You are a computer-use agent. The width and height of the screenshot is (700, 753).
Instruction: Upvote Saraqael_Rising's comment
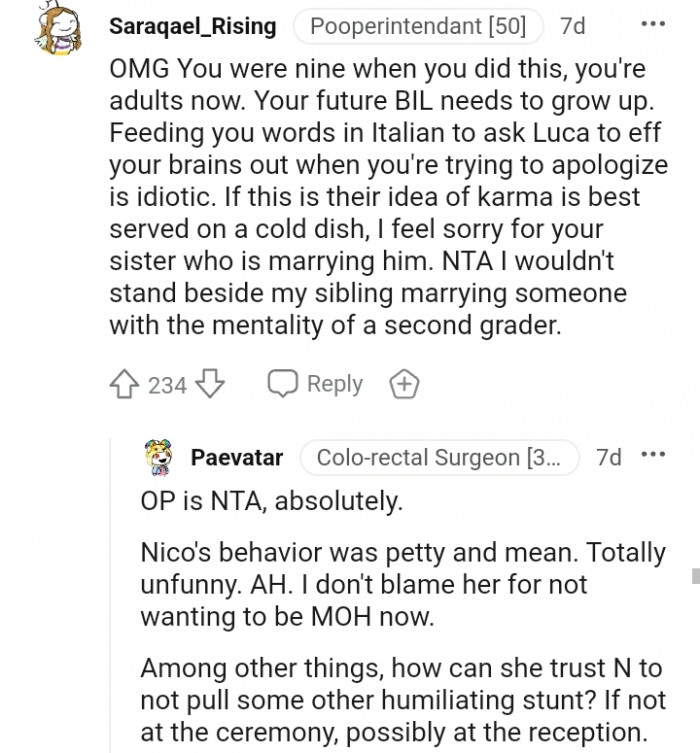pyautogui.click(x=125, y=384)
